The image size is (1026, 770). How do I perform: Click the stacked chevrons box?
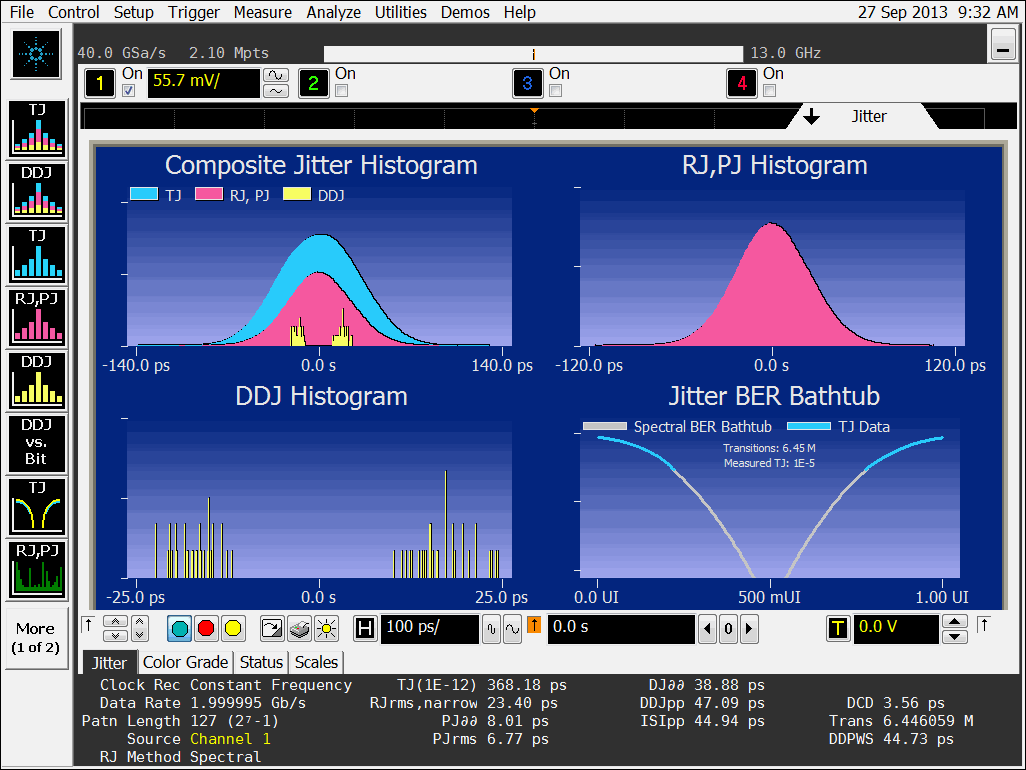click(x=139, y=629)
